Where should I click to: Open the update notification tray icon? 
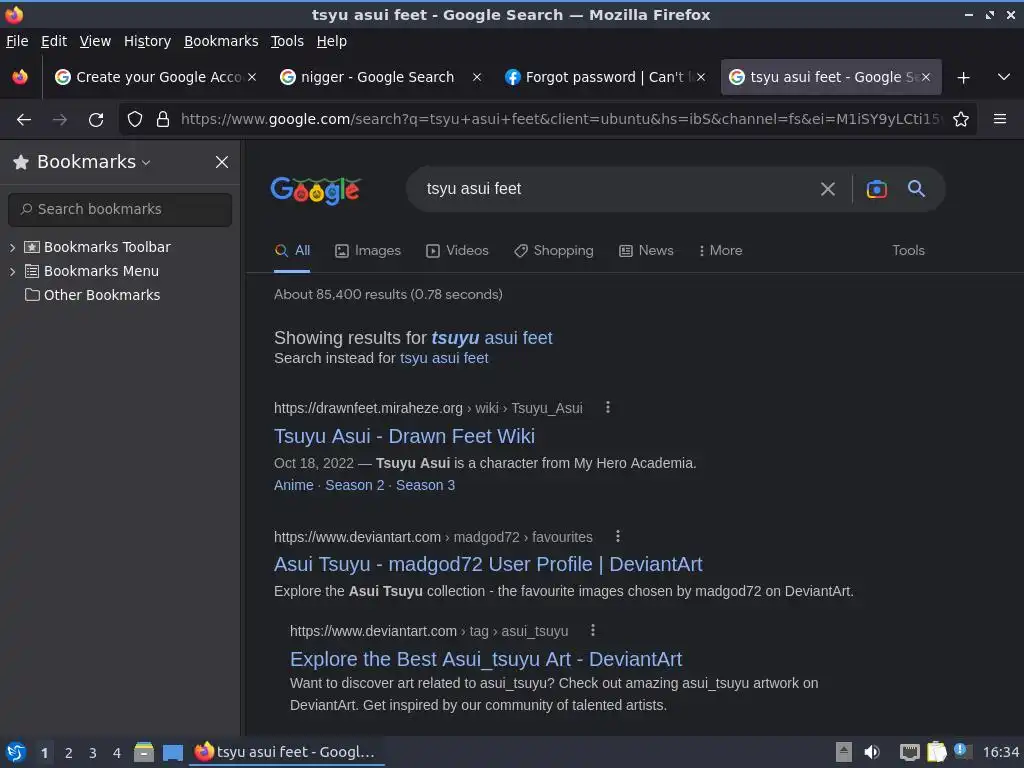click(x=962, y=751)
